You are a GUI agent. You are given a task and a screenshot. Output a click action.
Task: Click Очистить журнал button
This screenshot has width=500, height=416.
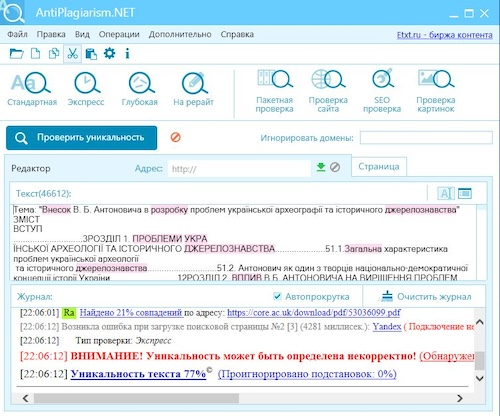tap(426, 296)
